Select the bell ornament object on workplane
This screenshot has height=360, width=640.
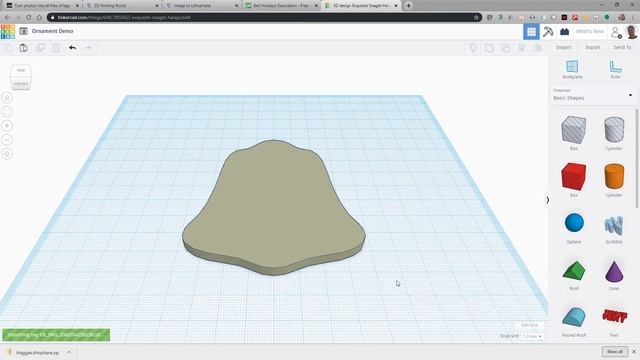(273, 208)
